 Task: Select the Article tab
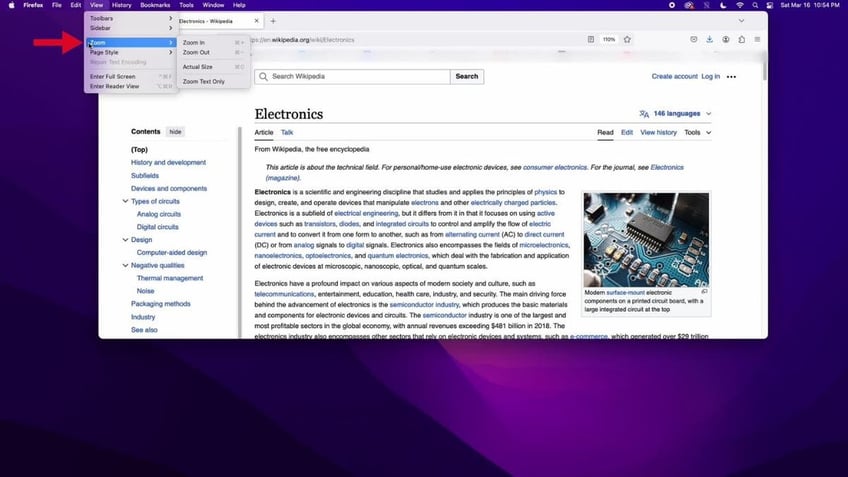coord(264,132)
